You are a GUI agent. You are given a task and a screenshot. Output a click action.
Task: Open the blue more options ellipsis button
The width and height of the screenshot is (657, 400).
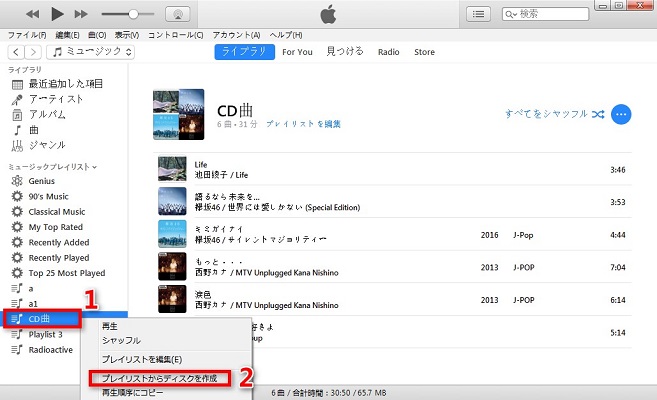(621, 114)
